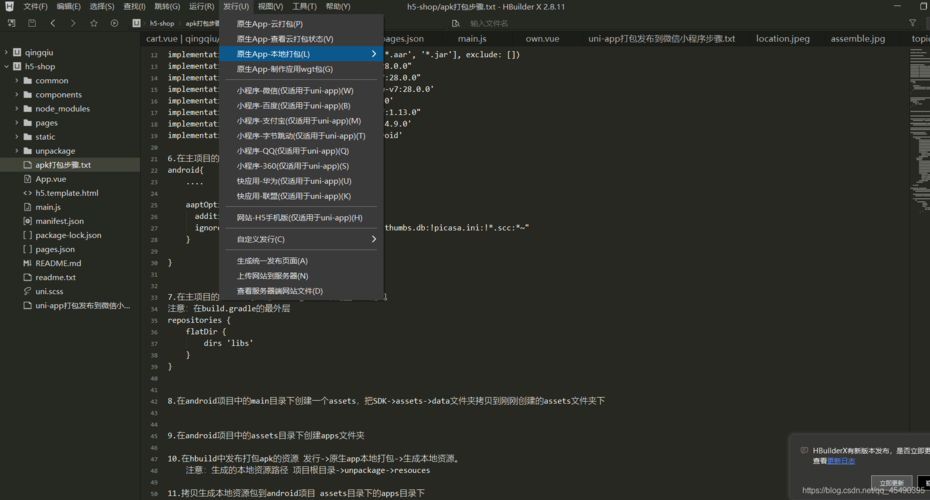Expand the static folder

[x=17, y=136]
